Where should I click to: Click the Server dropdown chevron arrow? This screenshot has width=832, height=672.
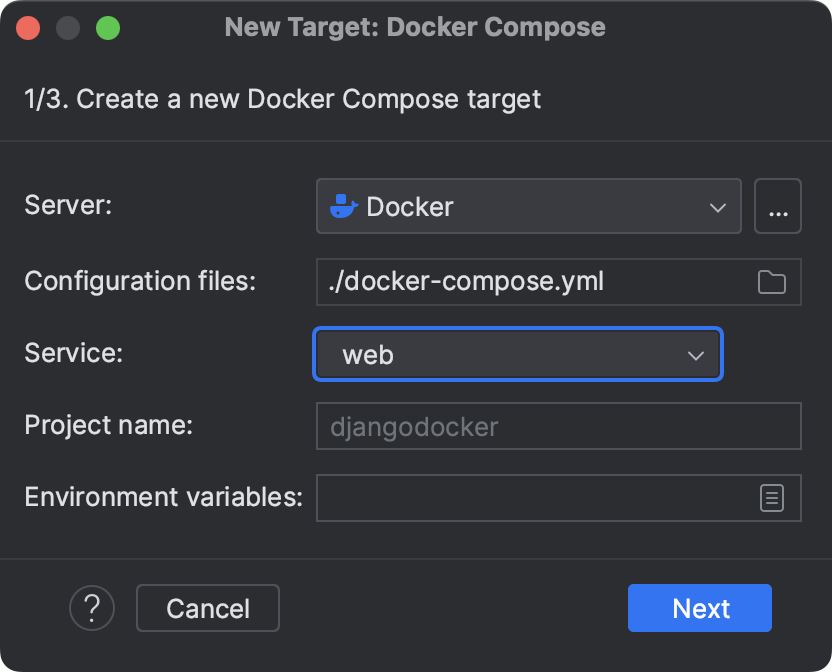coord(717,206)
